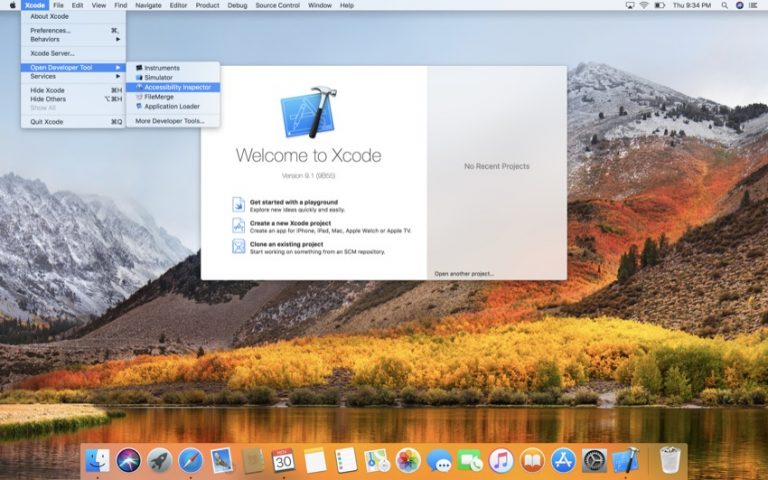Open Messages from the Dock
The image size is (768, 480).
(439, 461)
